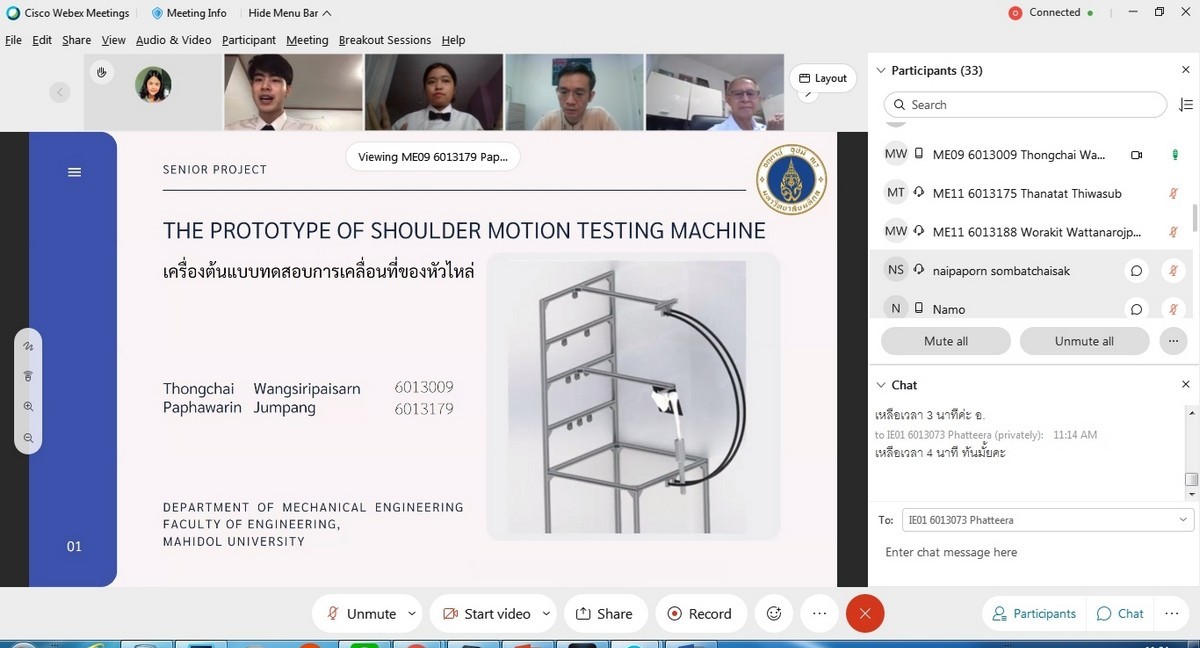Toggle mute for ME11 Thanatat Thiwasub
The height and width of the screenshot is (648, 1200).
coord(1174,194)
